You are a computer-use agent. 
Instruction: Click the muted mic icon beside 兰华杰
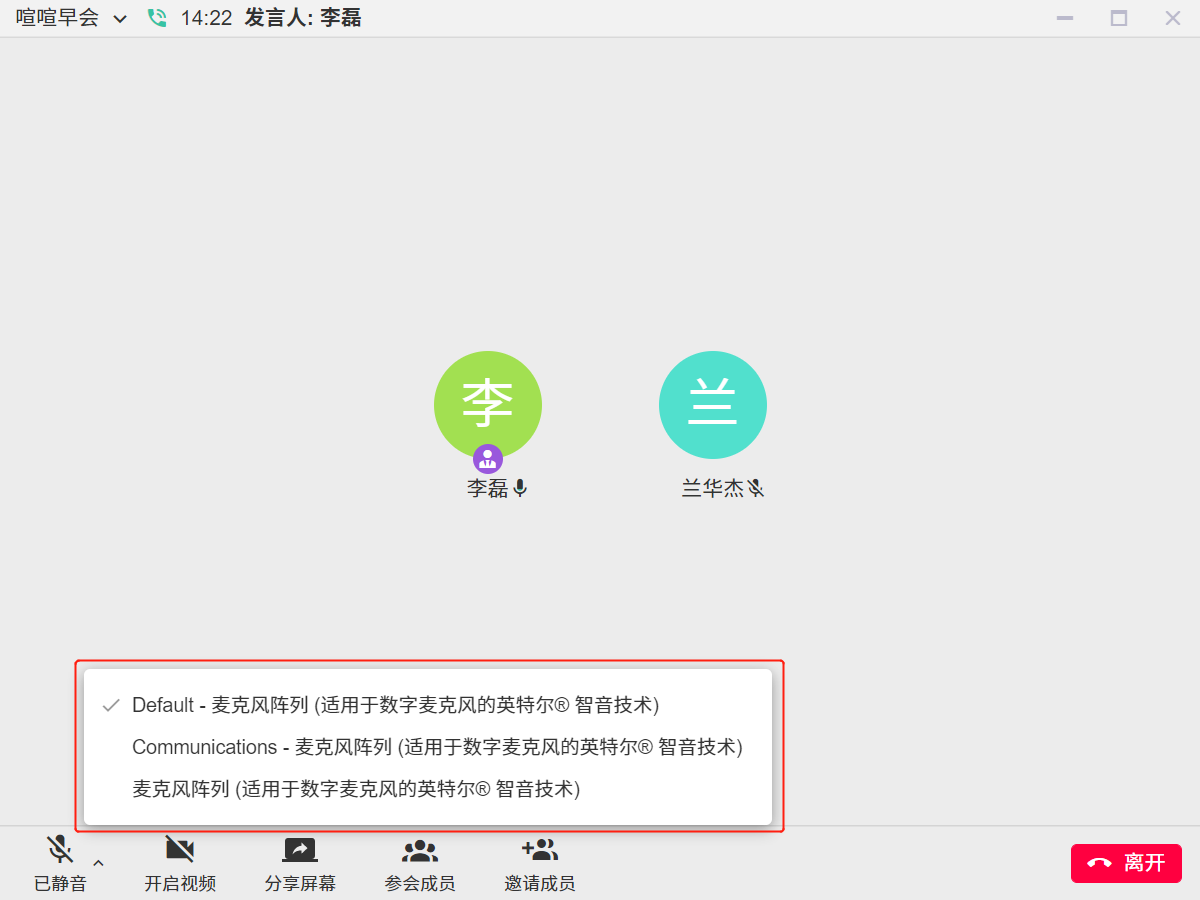click(x=756, y=488)
